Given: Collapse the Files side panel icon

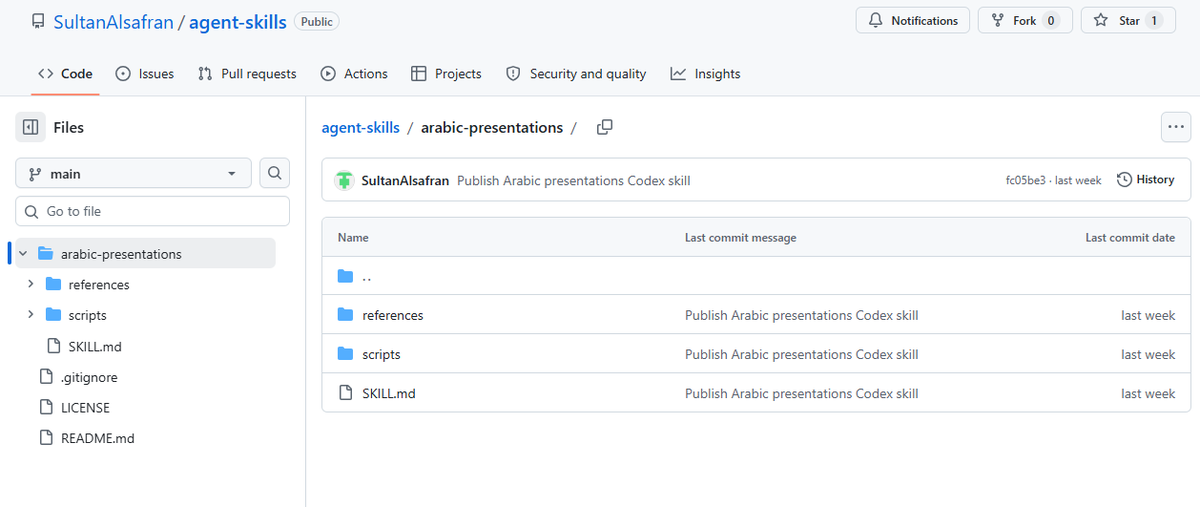Looking at the screenshot, I should (30, 127).
